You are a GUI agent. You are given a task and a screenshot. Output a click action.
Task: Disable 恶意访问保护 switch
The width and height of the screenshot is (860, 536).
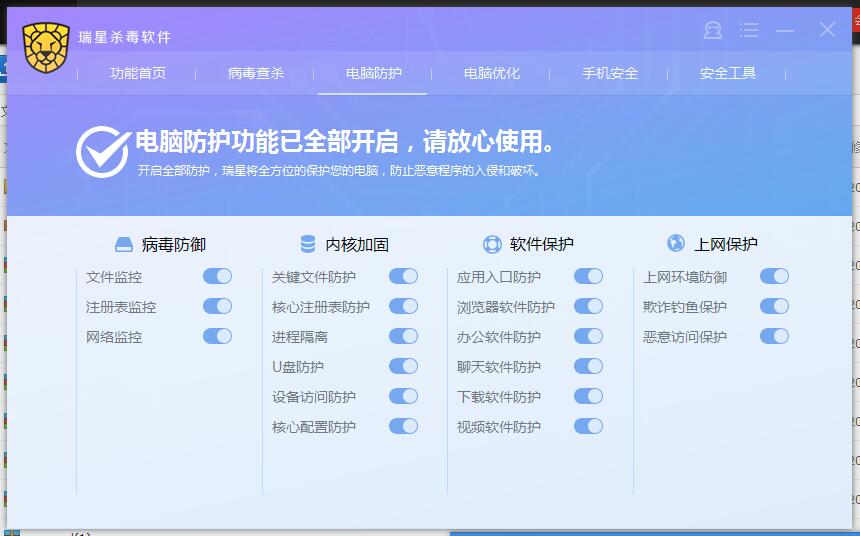pyautogui.click(x=774, y=336)
